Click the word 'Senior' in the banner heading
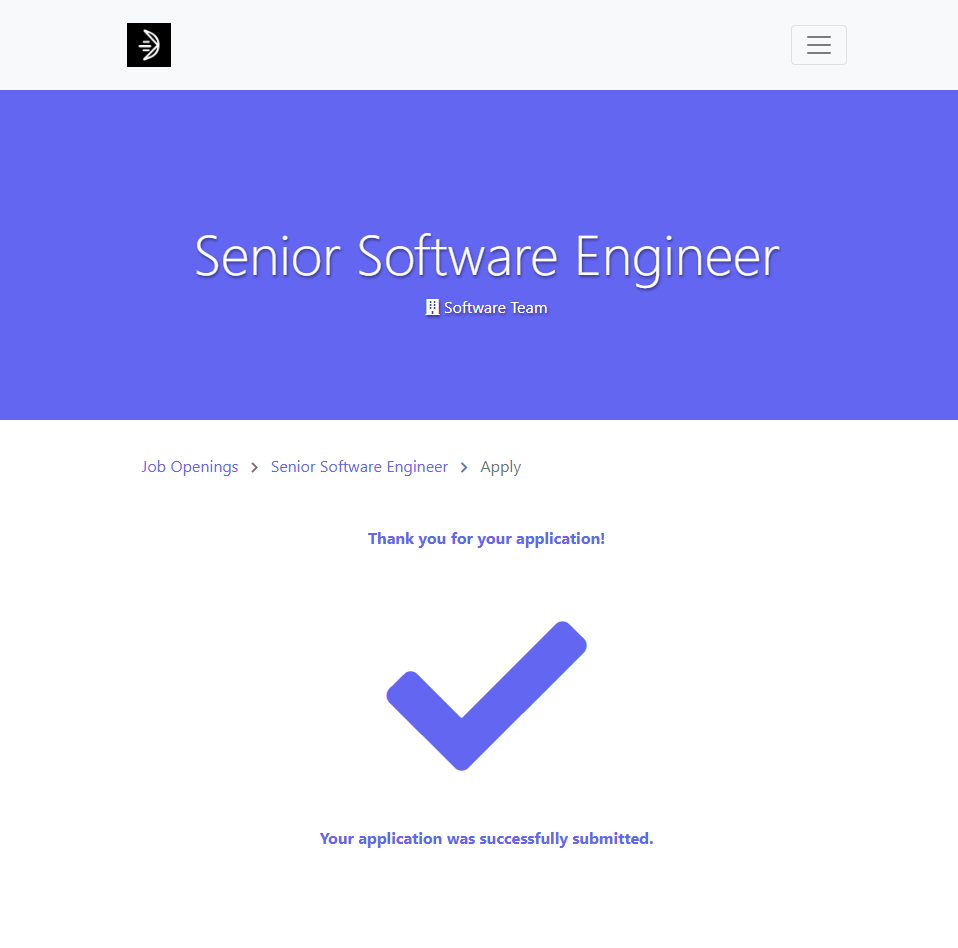Viewport: 958px width, 948px height. (269, 256)
